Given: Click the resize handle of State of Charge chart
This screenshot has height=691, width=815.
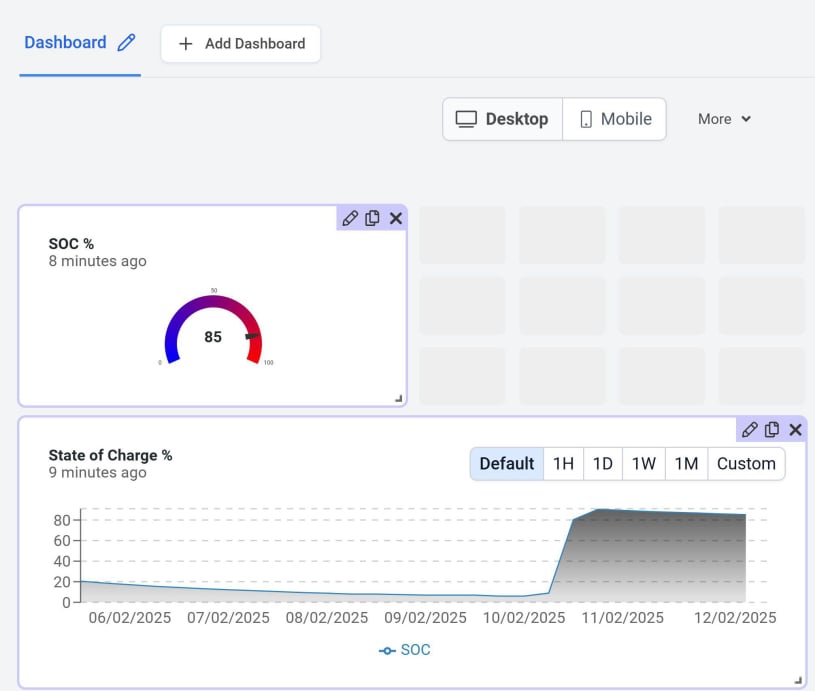Looking at the screenshot, I should click(x=798, y=681).
